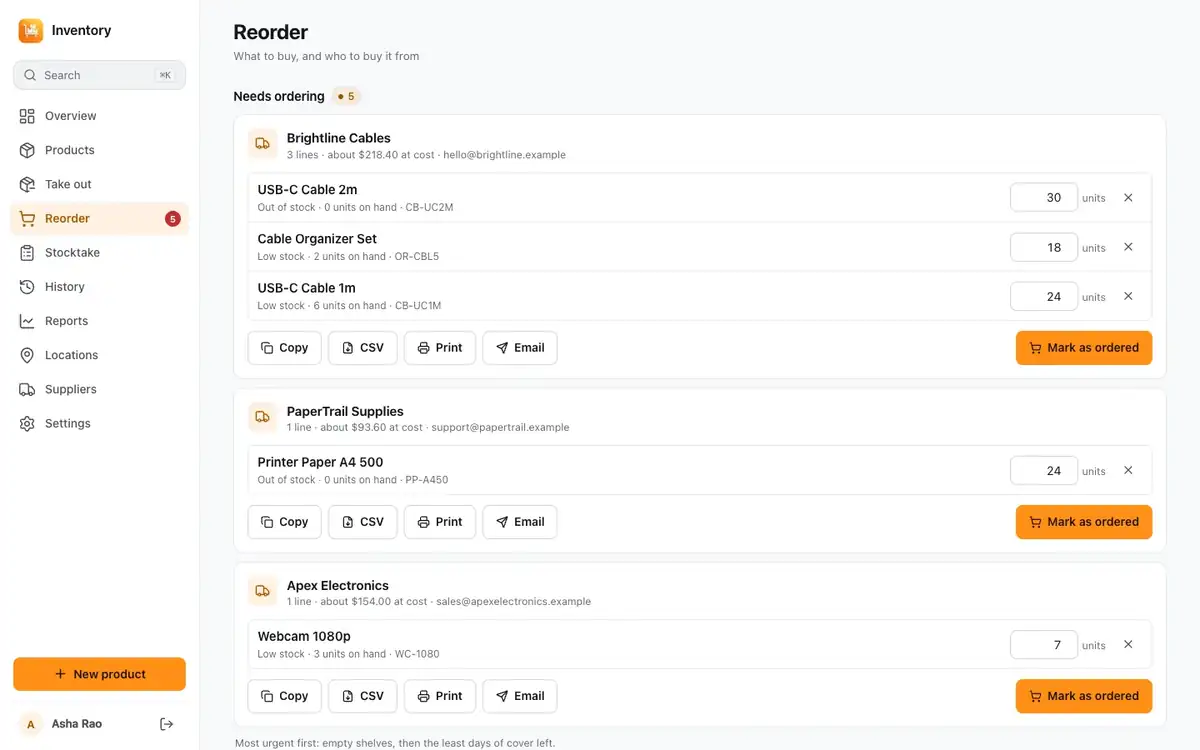Image resolution: width=1200 pixels, height=750 pixels.
Task: Click the Inventory app logo icon
Action: [x=31, y=31]
